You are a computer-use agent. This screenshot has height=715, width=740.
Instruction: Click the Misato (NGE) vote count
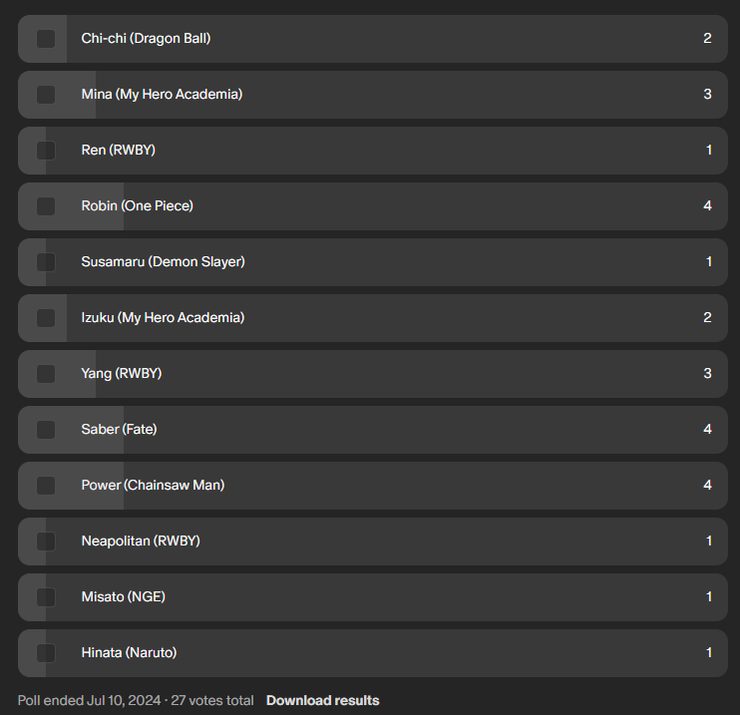pyautogui.click(x=709, y=597)
